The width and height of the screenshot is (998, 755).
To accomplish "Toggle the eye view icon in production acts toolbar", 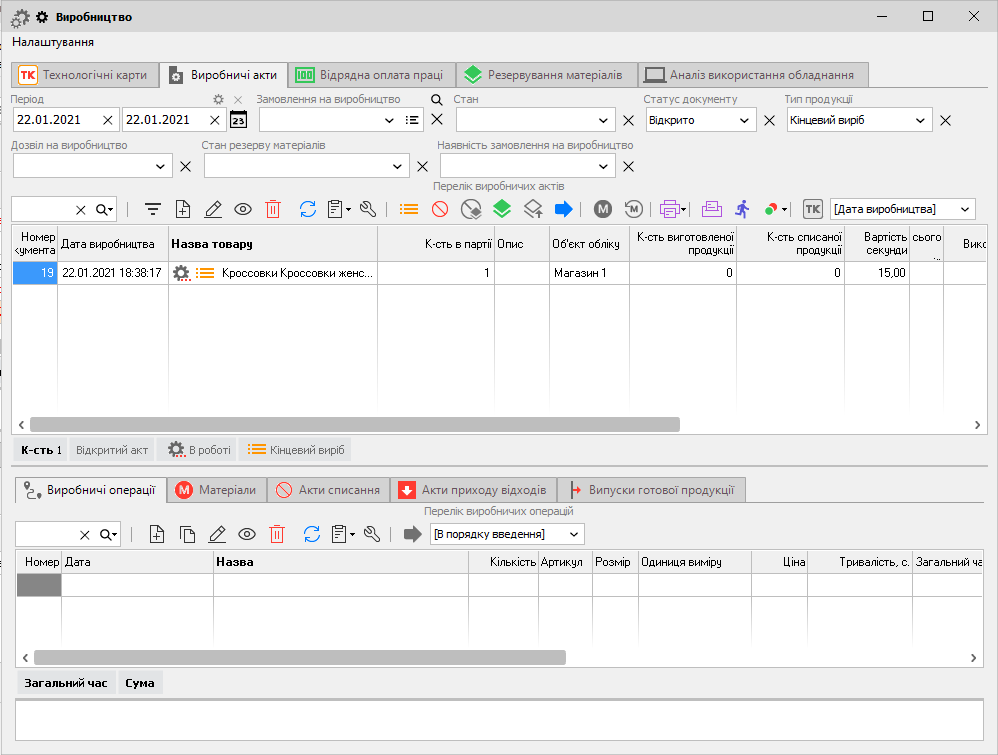I will (x=243, y=209).
